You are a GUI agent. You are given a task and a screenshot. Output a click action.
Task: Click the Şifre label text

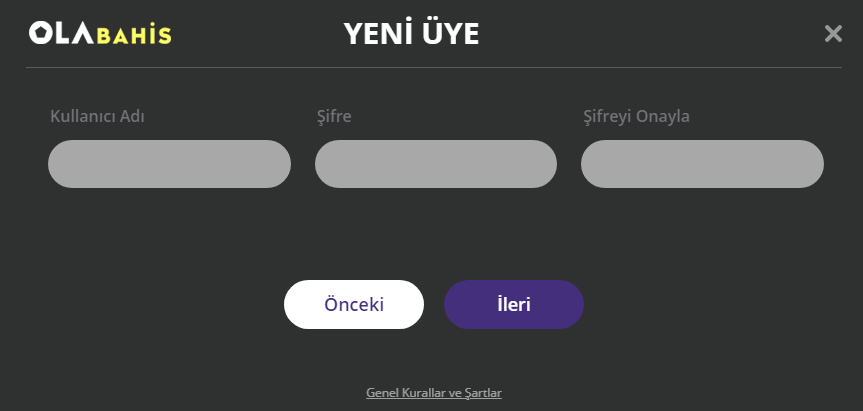click(334, 117)
